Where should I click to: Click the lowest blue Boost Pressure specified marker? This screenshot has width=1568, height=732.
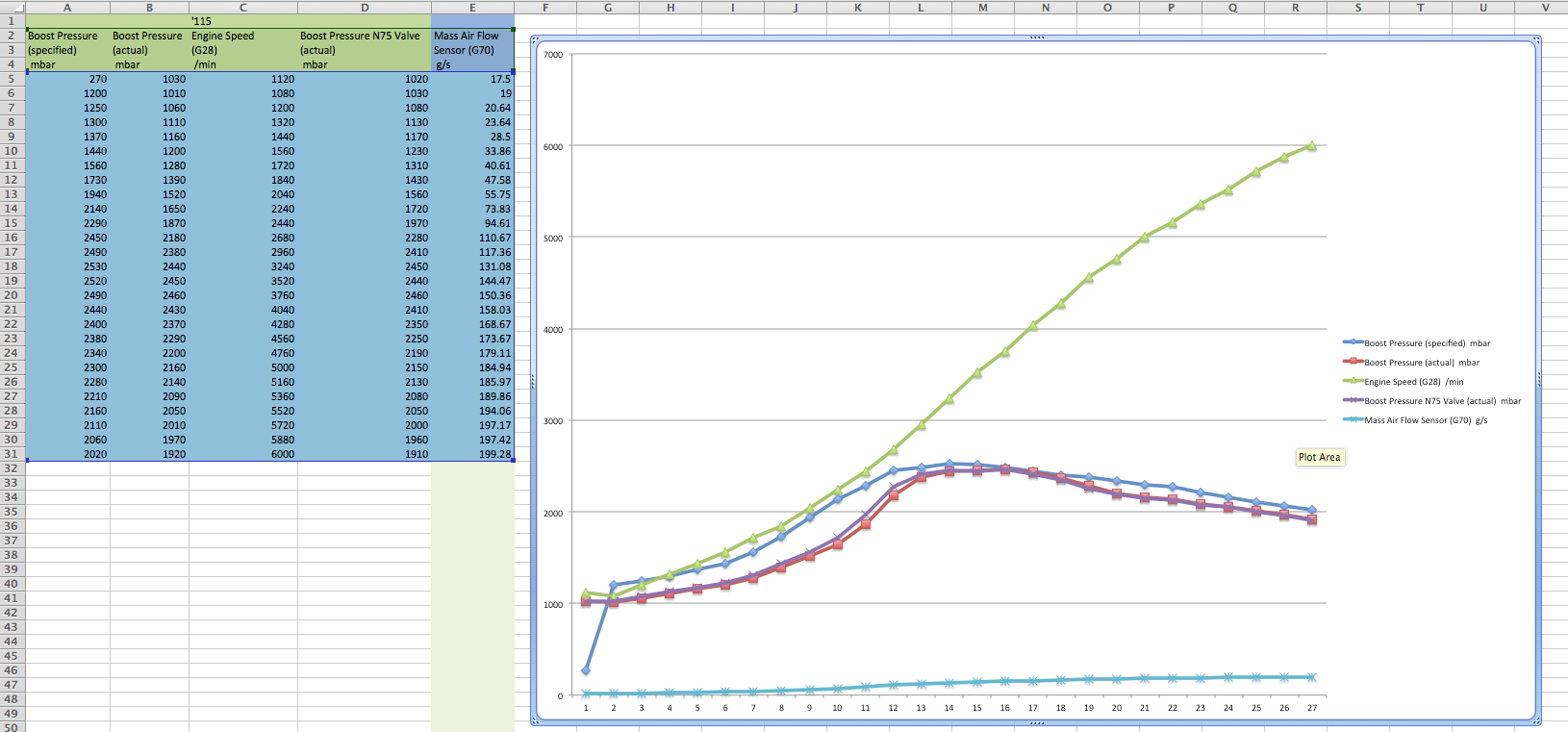tap(586, 670)
